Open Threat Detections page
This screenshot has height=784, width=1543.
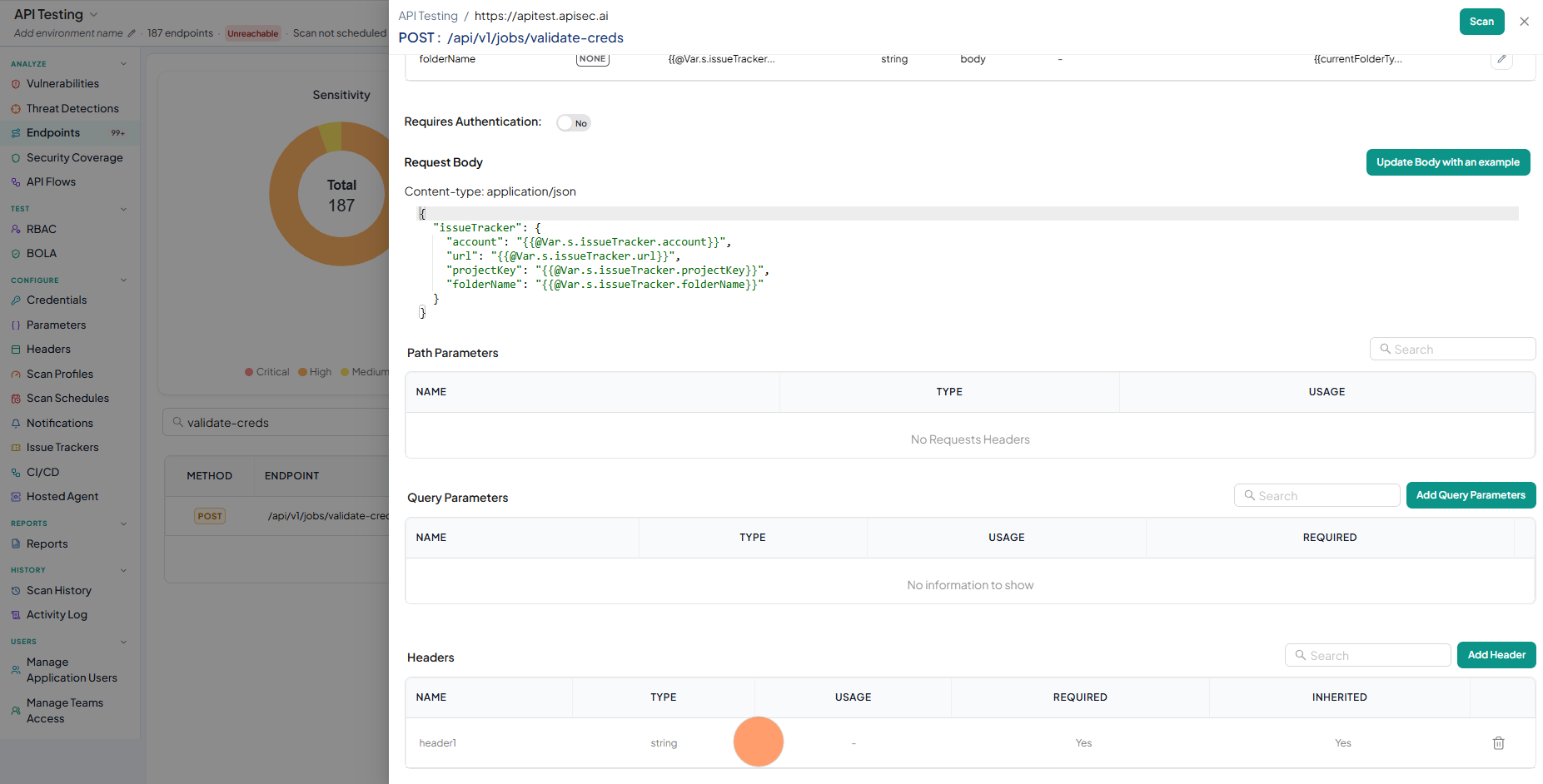click(x=72, y=109)
